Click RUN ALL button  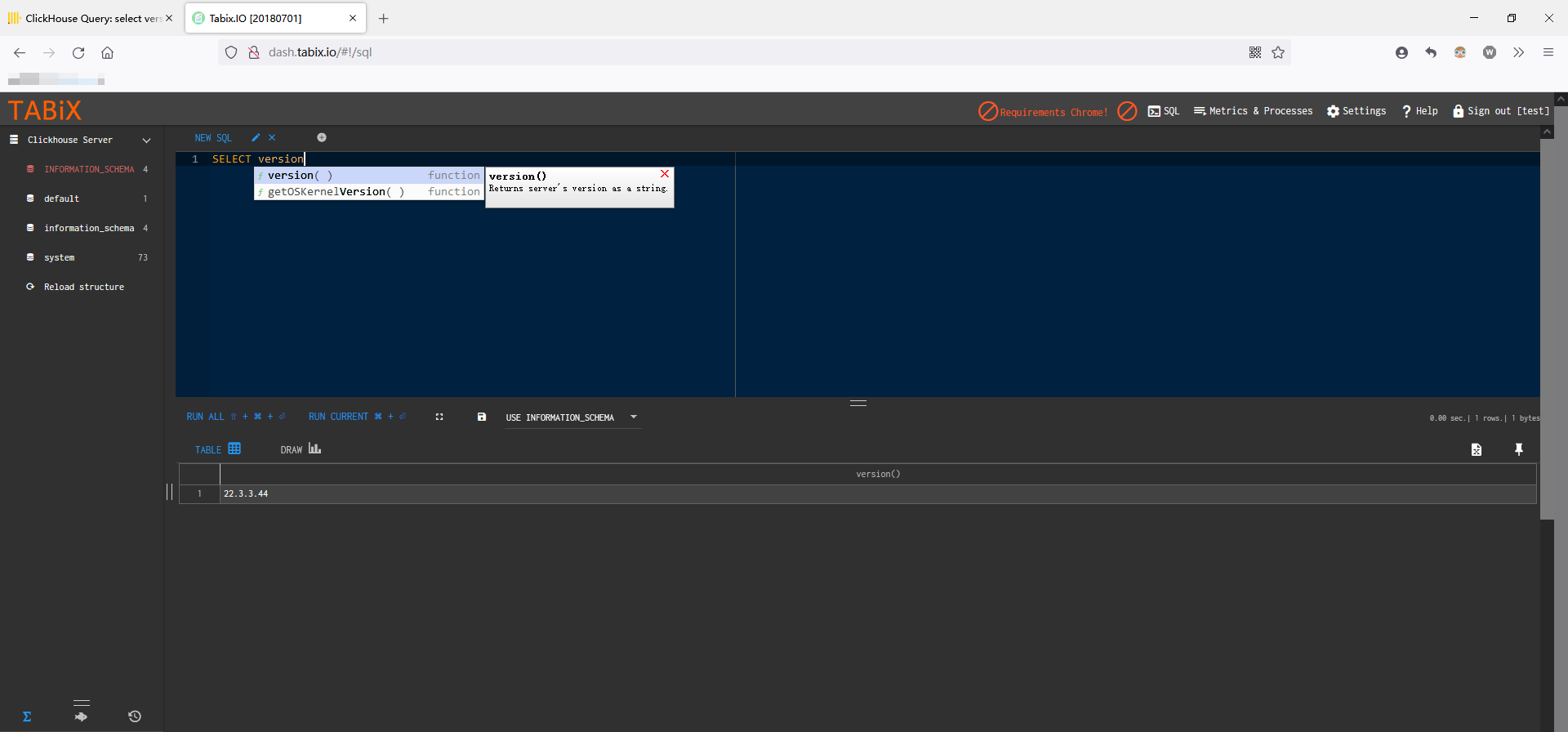pyautogui.click(x=235, y=417)
